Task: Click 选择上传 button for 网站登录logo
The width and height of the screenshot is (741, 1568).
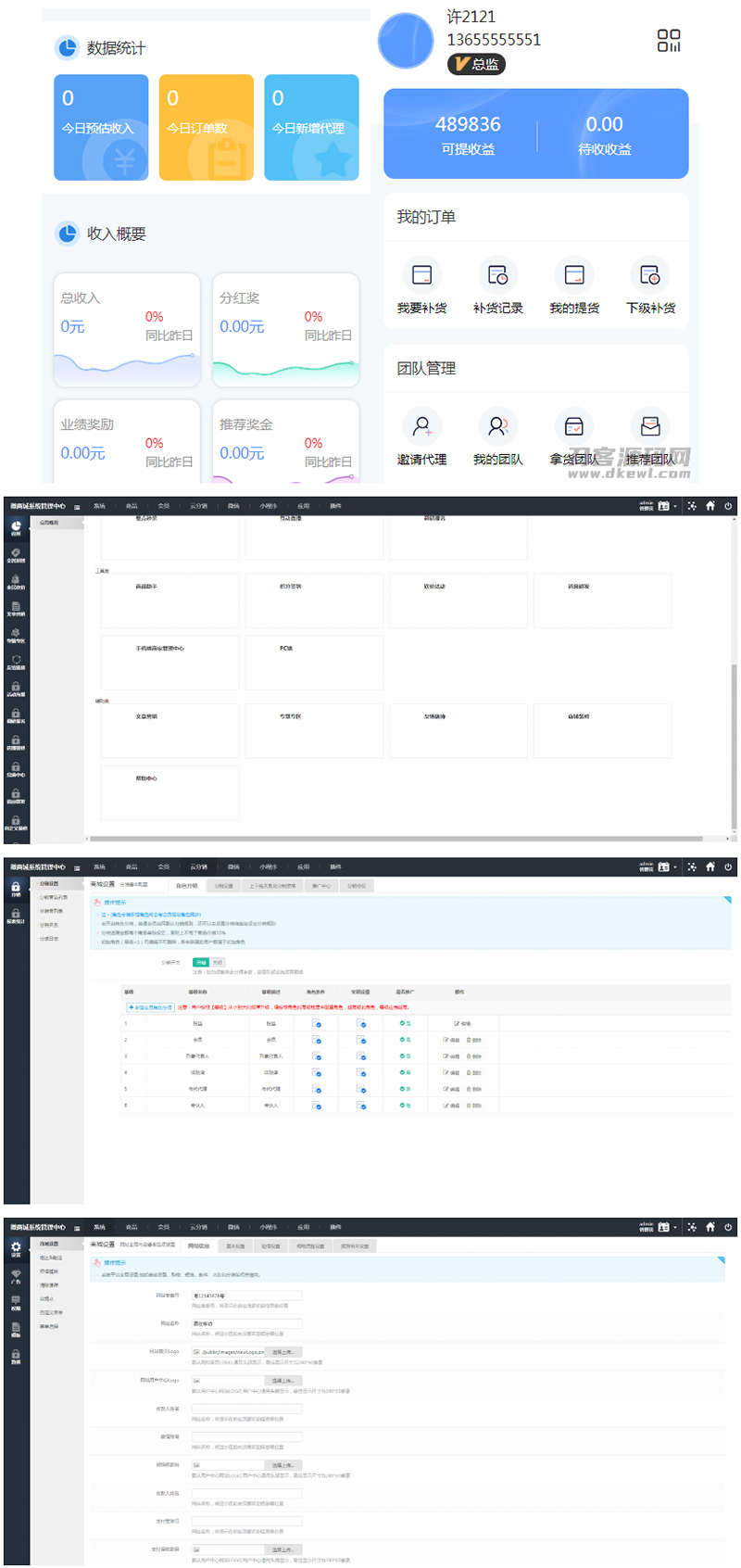Action: point(283,1352)
